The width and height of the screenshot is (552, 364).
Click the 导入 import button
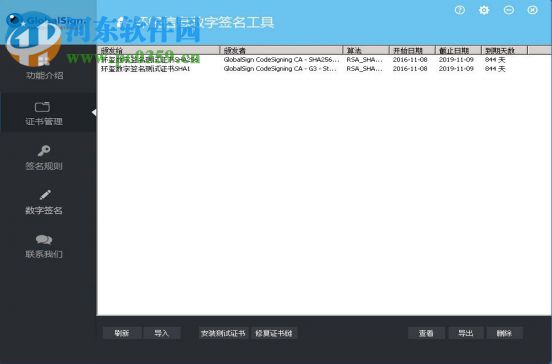[162, 333]
